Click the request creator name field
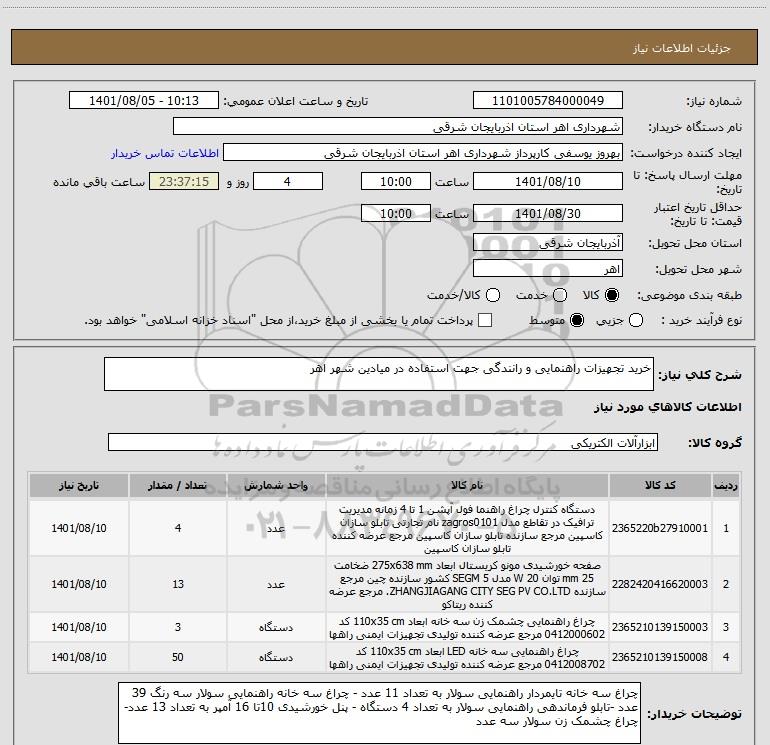770x745 pixels. pyautogui.click(x=423, y=153)
